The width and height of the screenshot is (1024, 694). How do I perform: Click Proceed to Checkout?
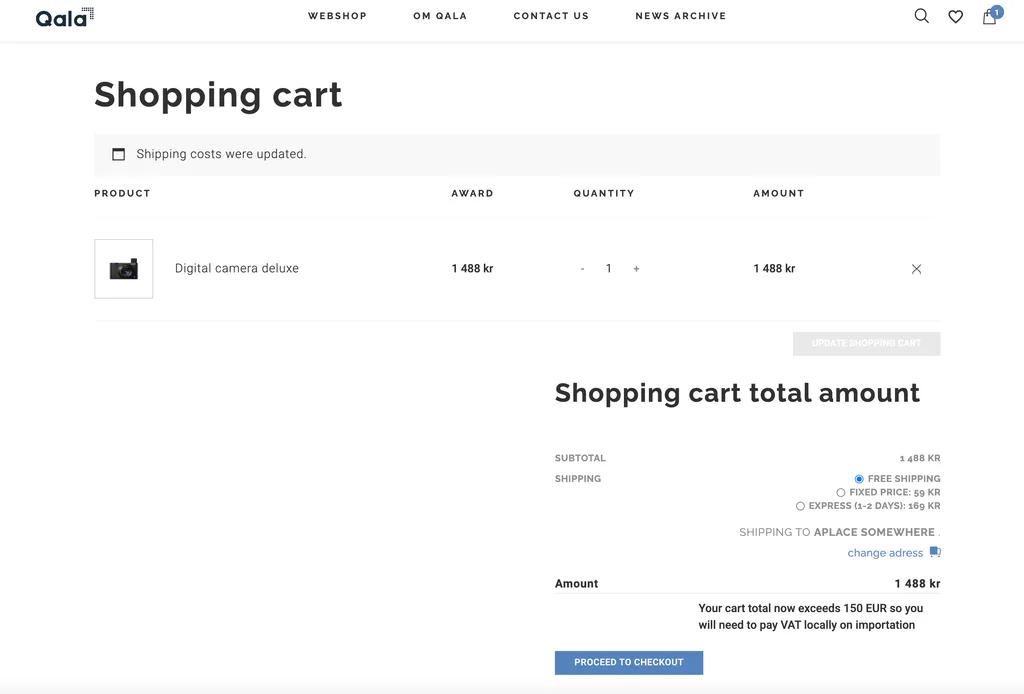tap(629, 662)
